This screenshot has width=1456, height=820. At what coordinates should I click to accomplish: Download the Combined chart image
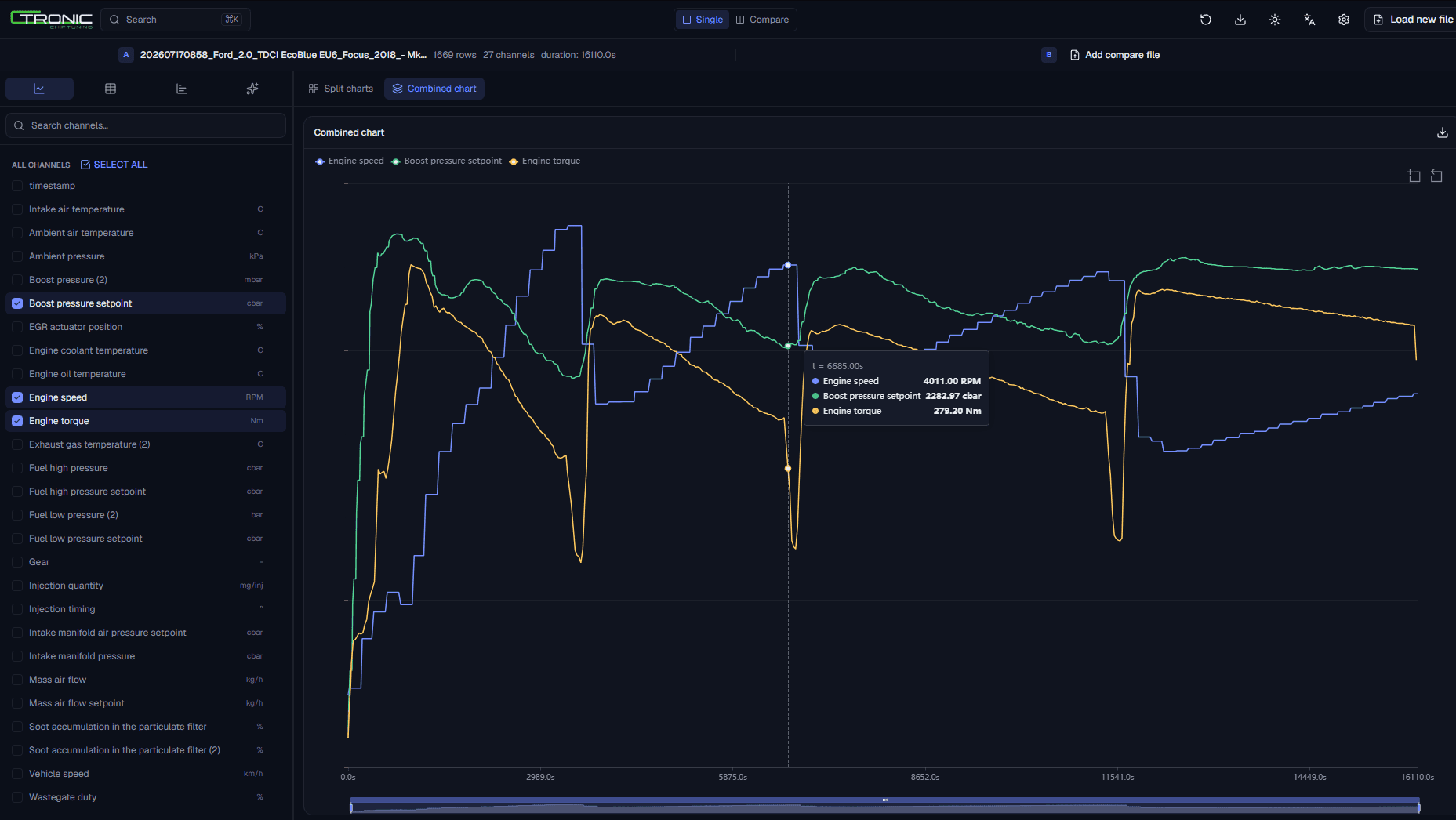[1442, 132]
